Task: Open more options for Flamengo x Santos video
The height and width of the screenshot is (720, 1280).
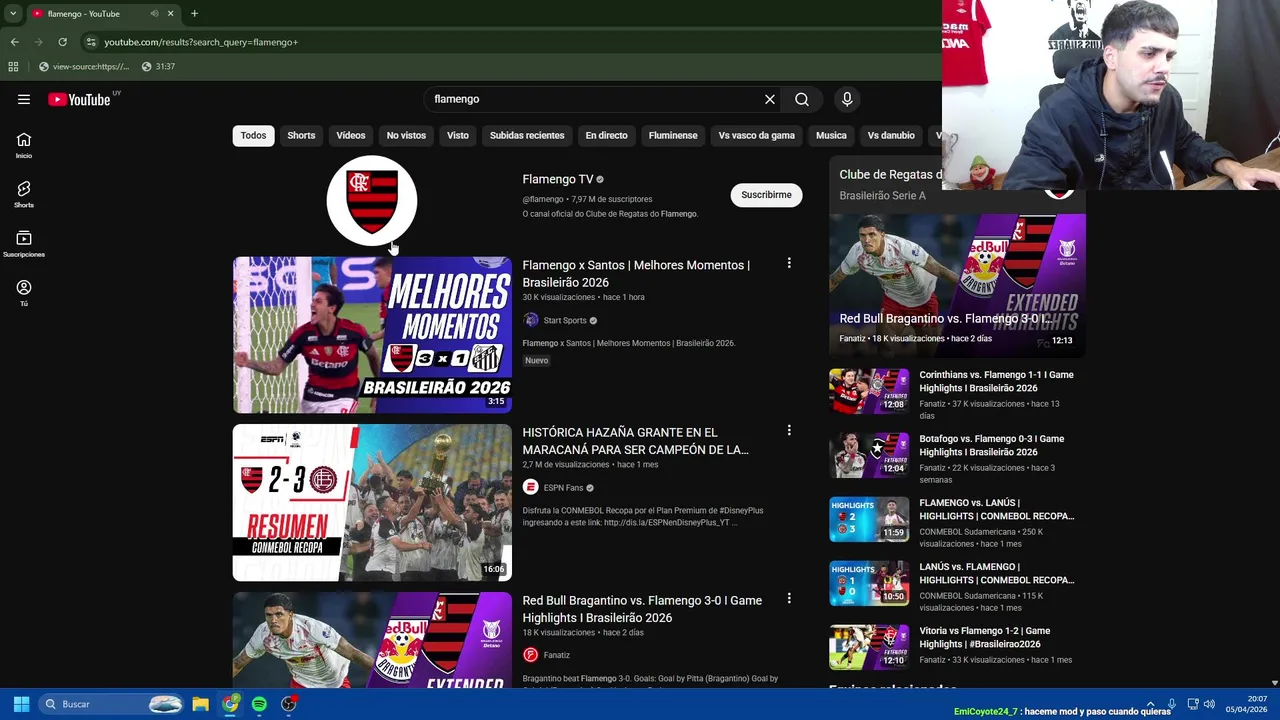Action: (789, 263)
